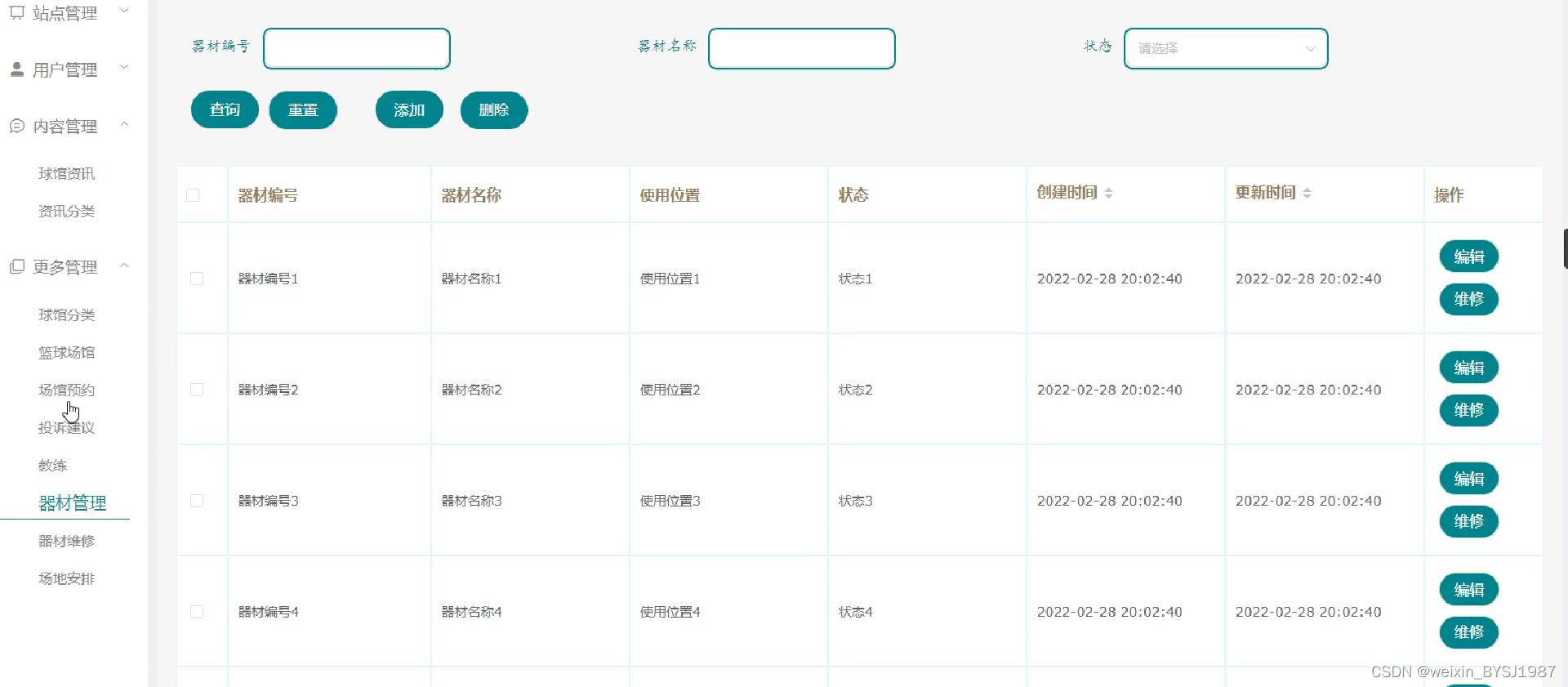Open 教练 in the sidebar
The width and height of the screenshot is (1568, 687).
pos(52,465)
